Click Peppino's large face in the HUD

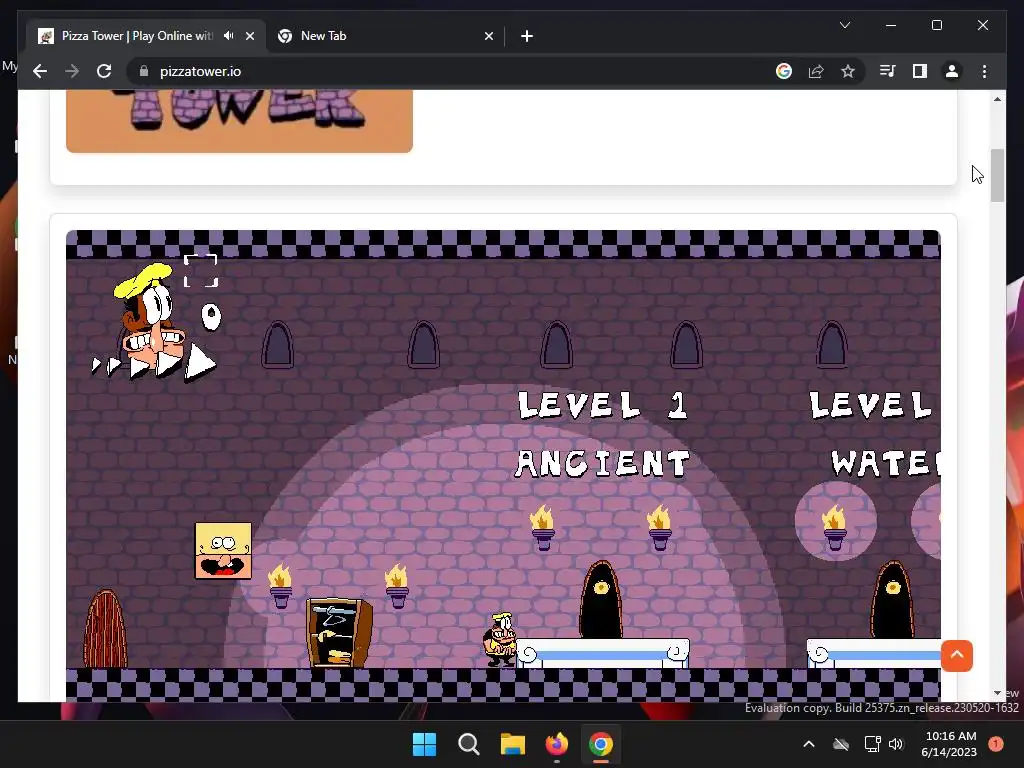(150, 317)
